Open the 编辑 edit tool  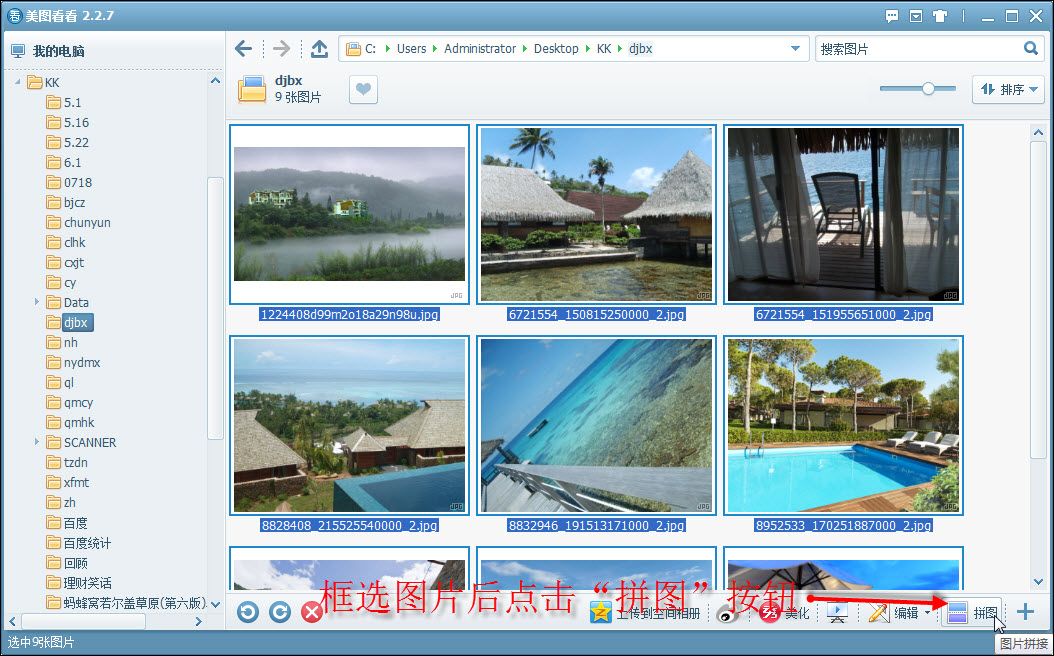tap(893, 612)
